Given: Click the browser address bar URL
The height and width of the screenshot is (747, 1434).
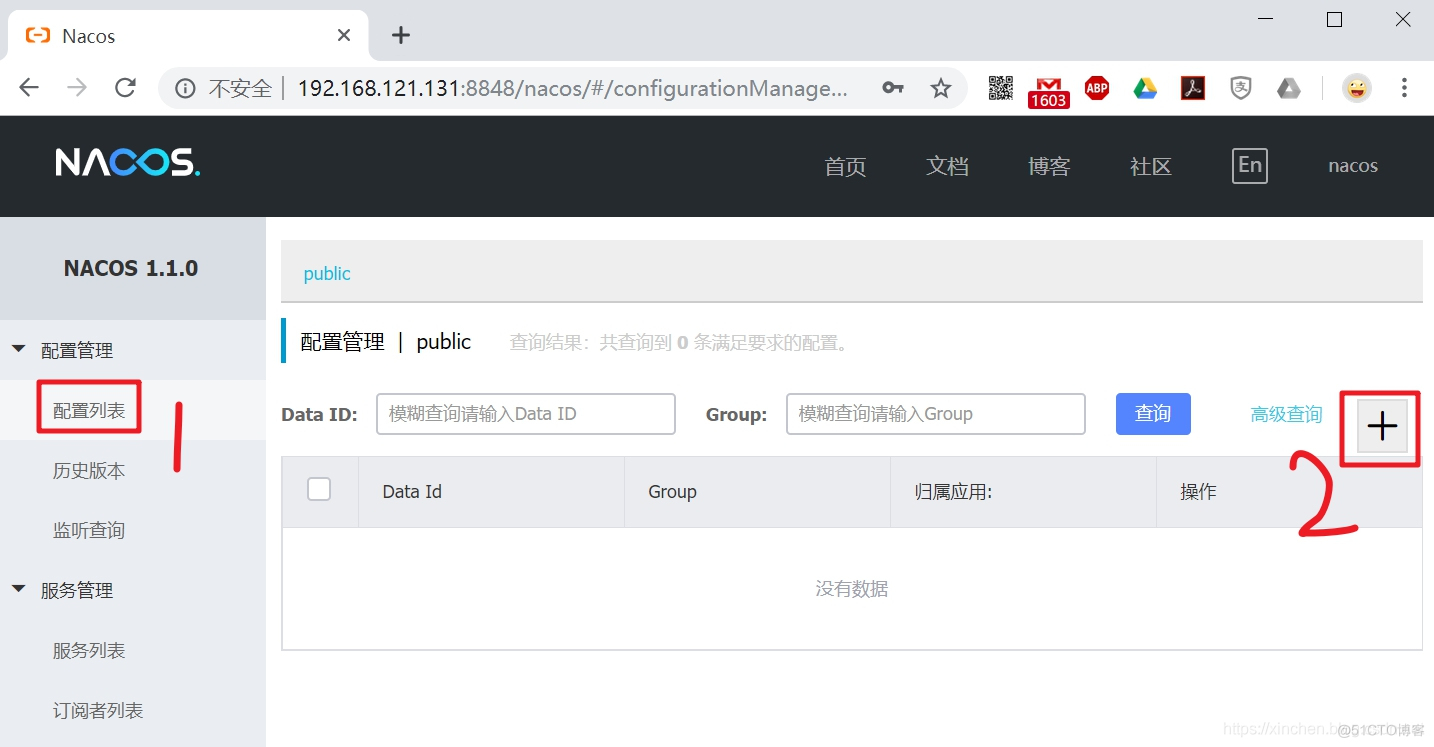Looking at the screenshot, I should (x=572, y=88).
